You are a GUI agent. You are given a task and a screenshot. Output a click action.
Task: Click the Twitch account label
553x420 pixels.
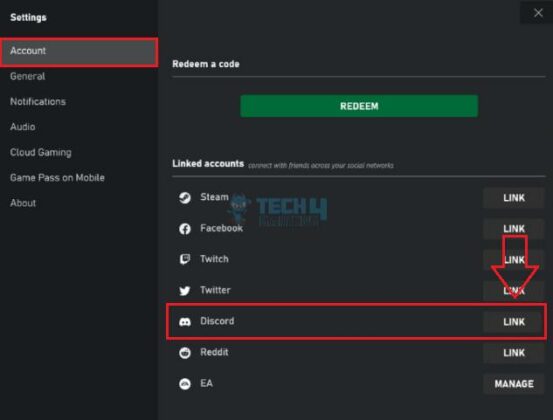(214, 259)
